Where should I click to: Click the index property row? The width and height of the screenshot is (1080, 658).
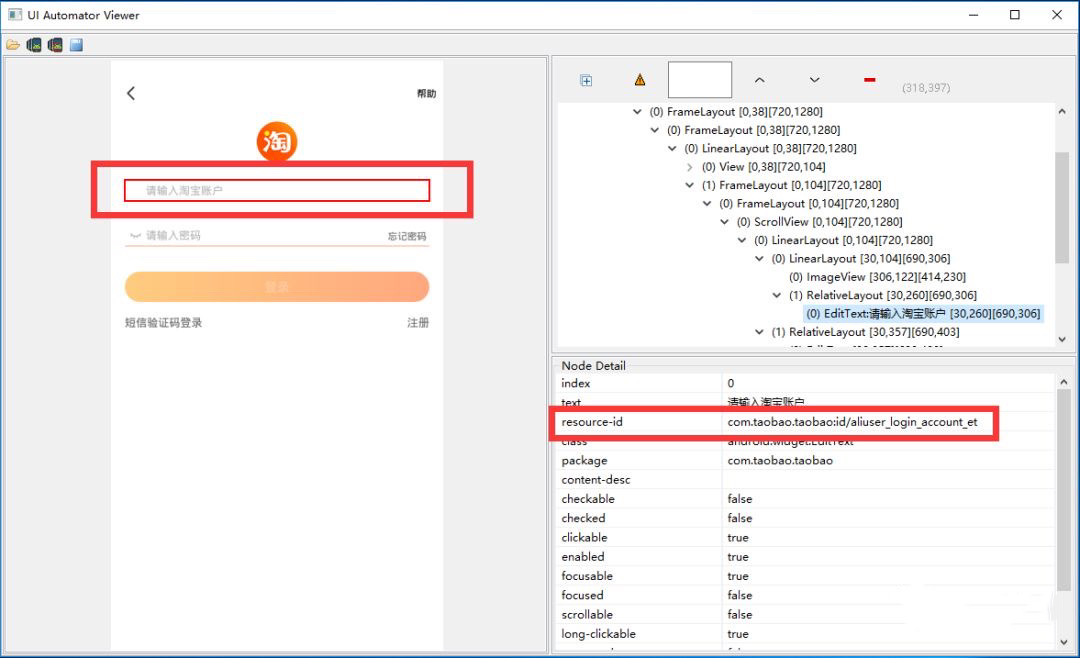pos(804,383)
